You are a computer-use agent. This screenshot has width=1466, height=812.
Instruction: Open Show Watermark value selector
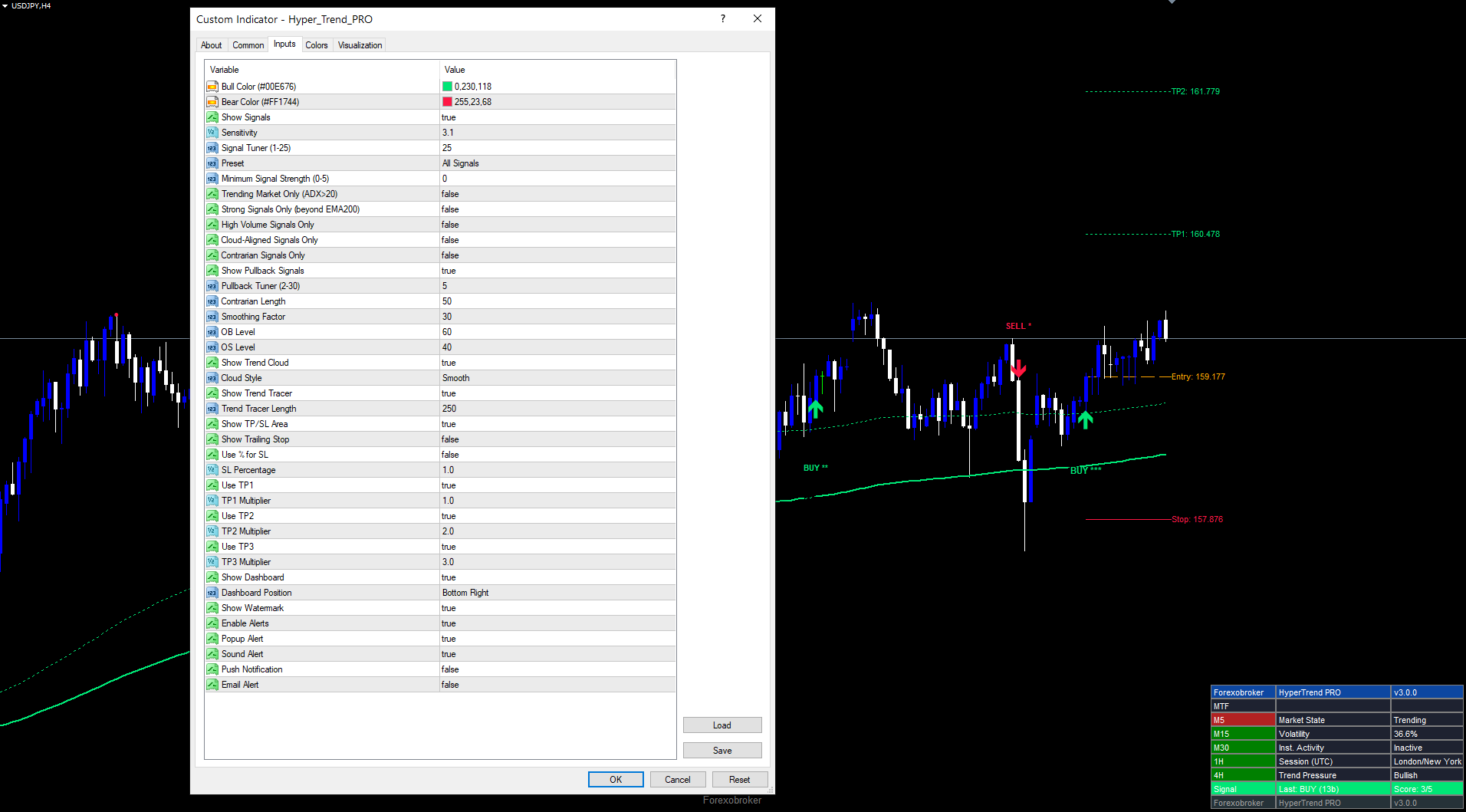pyautogui.click(x=557, y=608)
